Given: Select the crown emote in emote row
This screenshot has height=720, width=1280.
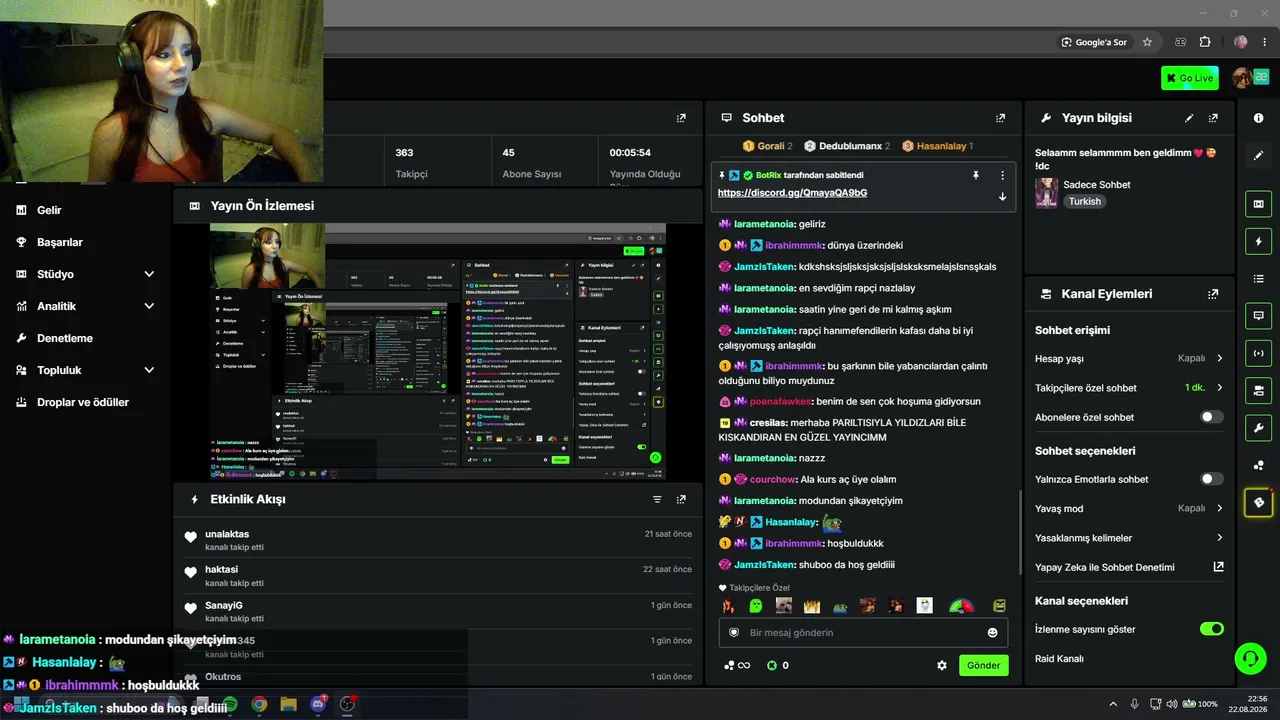Looking at the screenshot, I should click(x=811, y=606).
